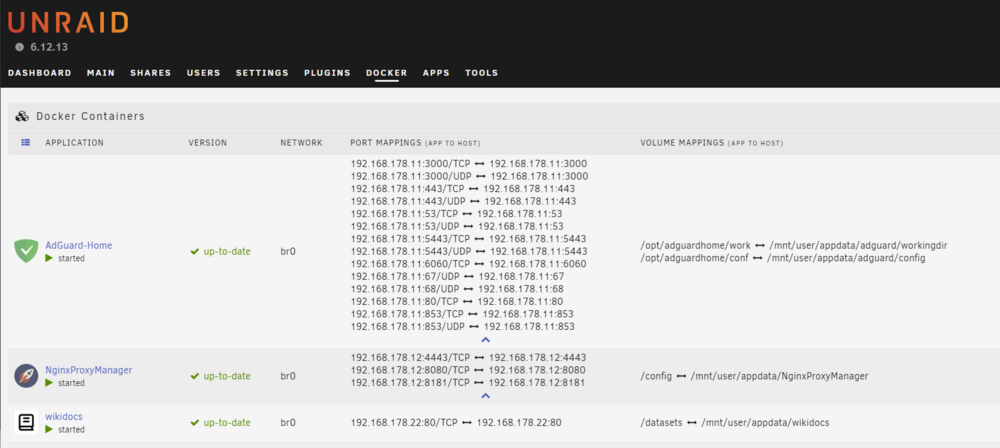
Task: Click the UNRAID logo
Action: [x=68, y=22]
